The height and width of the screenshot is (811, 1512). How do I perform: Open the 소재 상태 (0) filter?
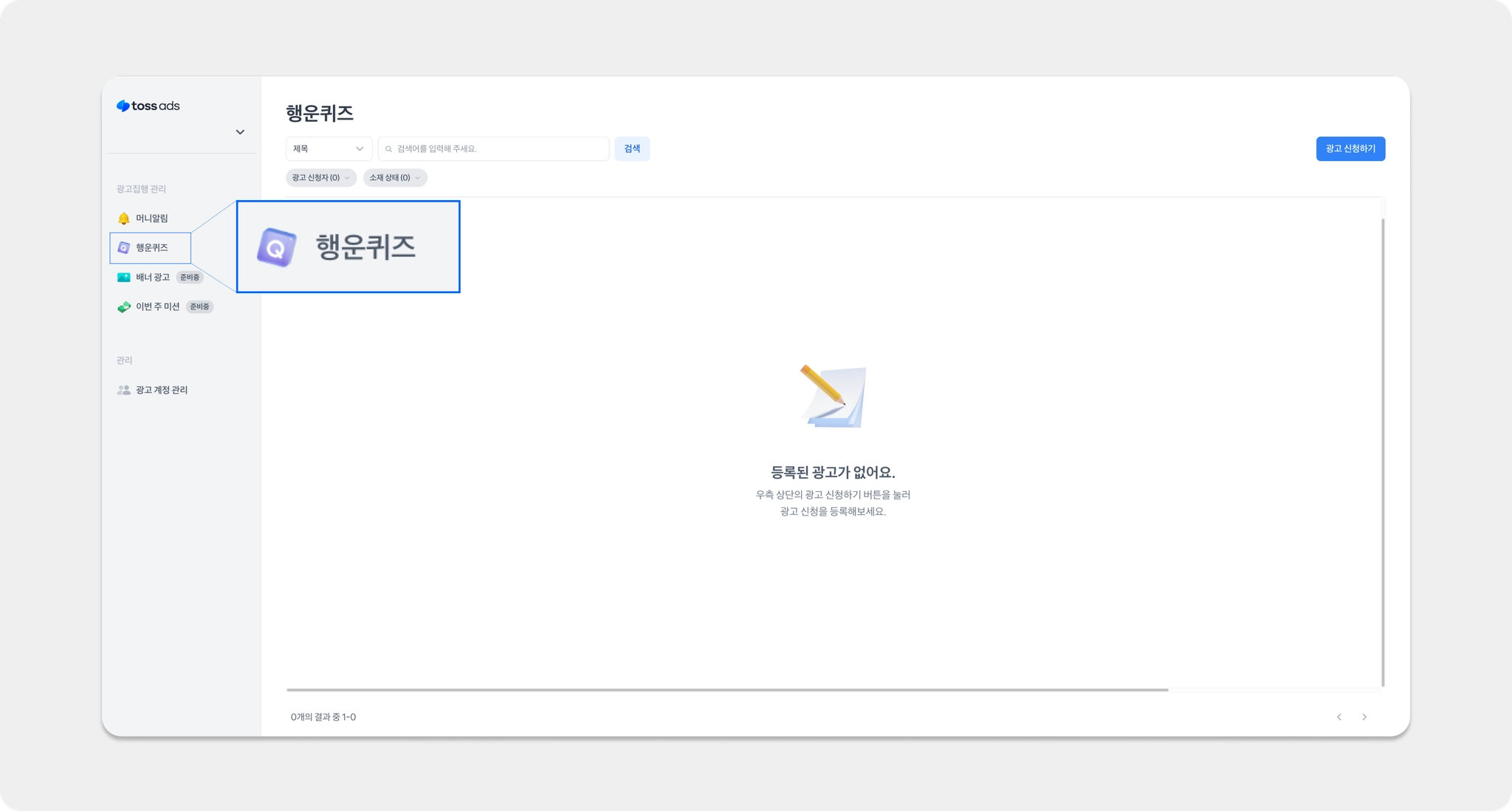click(x=394, y=178)
